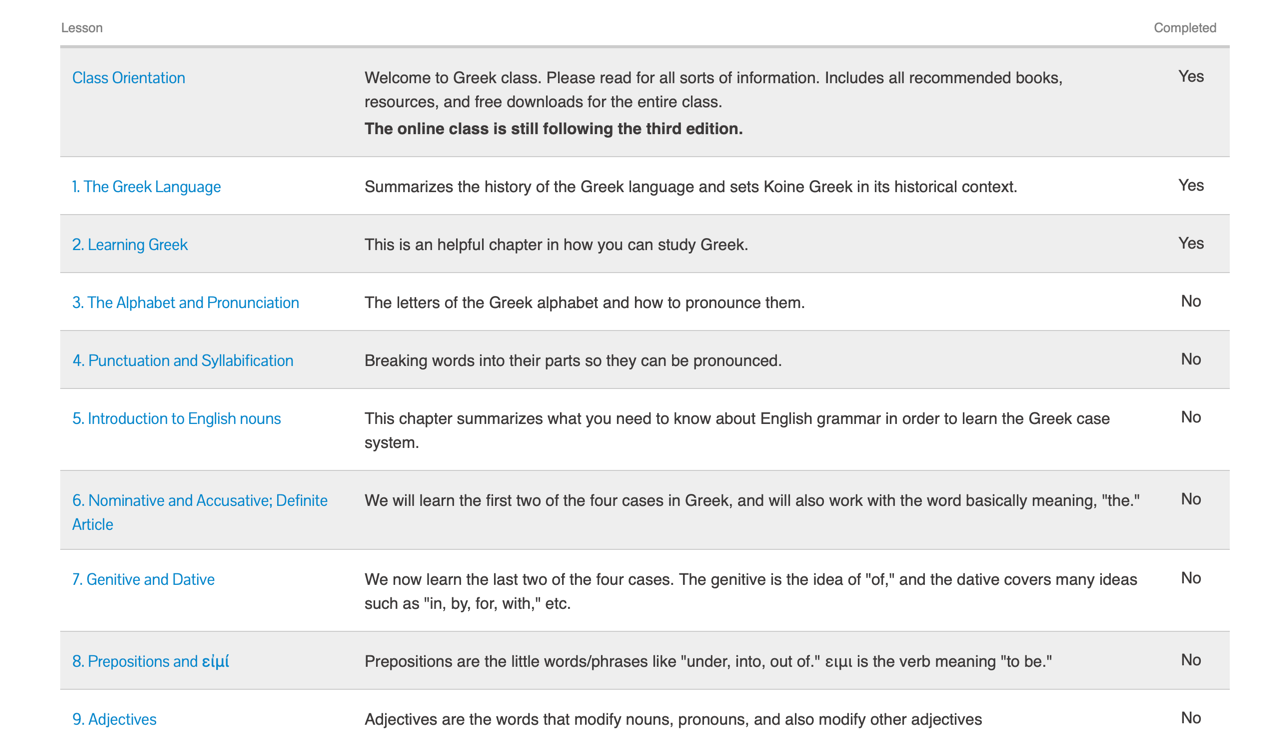Click the Koine Greek history description text
The image size is (1280, 740).
click(690, 187)
